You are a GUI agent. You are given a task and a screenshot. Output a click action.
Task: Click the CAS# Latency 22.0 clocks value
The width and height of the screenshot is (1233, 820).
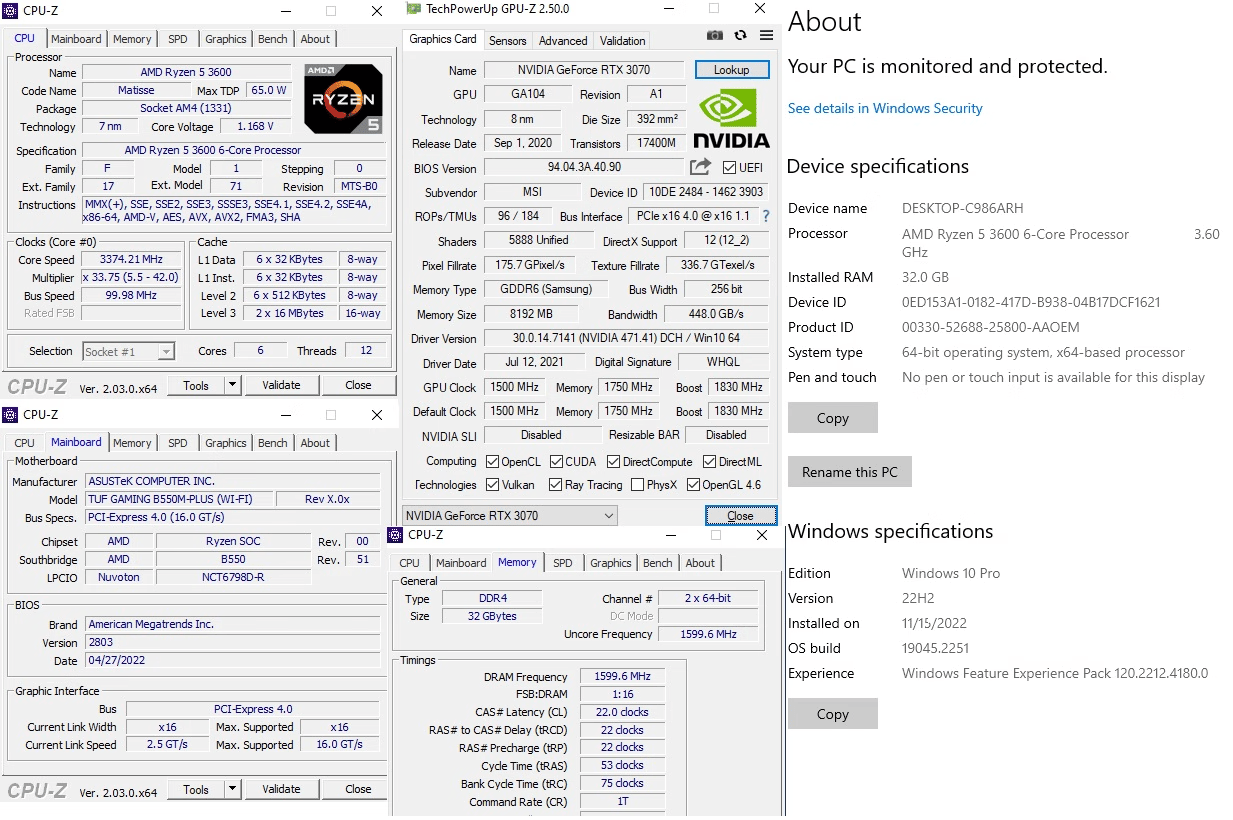pos(623,712)
